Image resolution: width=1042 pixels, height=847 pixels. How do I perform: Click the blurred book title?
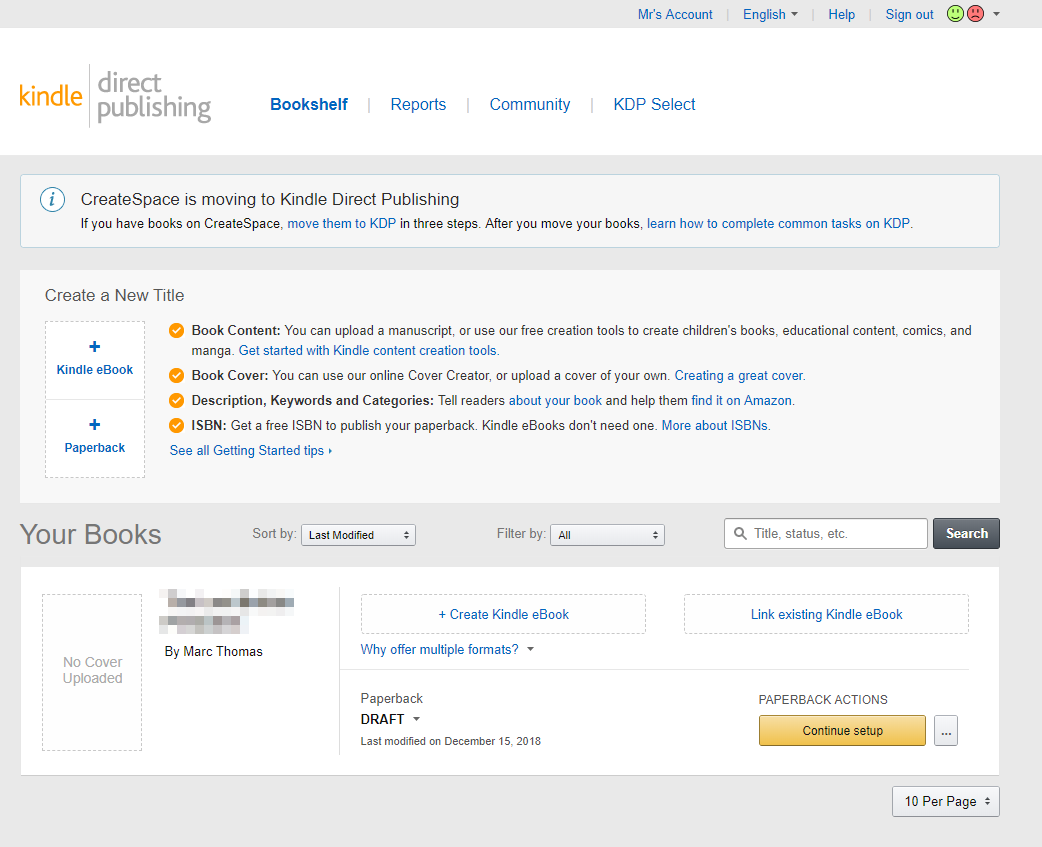(227, 611)
